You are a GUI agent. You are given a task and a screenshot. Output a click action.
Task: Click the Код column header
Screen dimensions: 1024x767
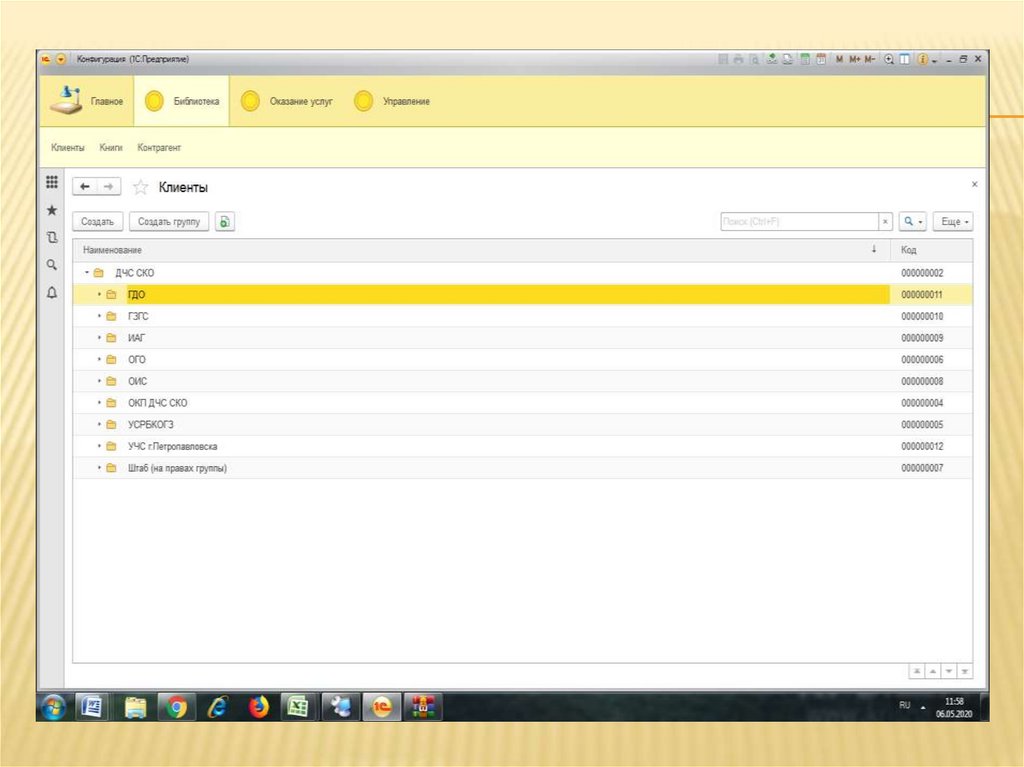click(931, 250)
